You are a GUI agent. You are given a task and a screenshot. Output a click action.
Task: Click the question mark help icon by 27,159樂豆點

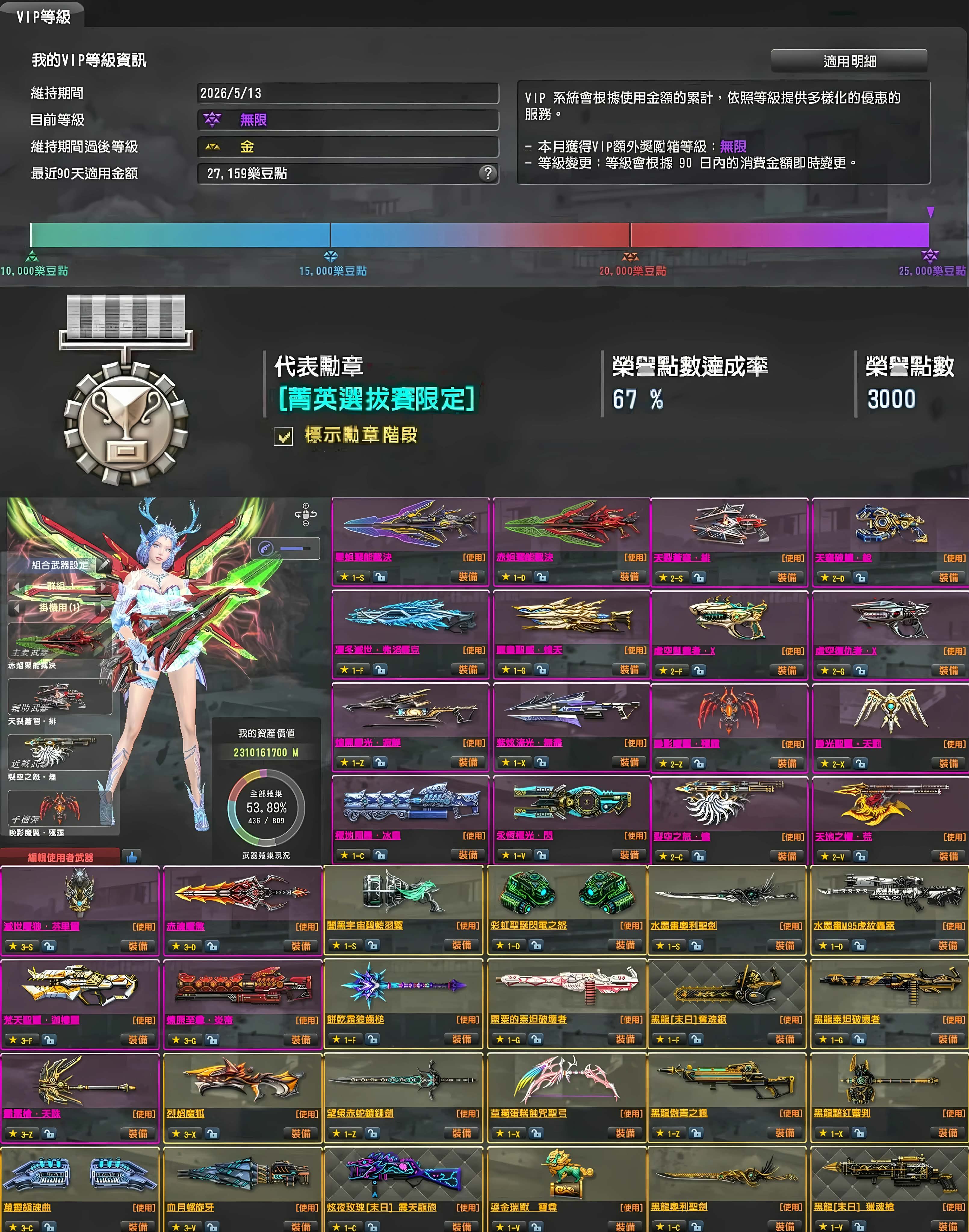[488, 173]
